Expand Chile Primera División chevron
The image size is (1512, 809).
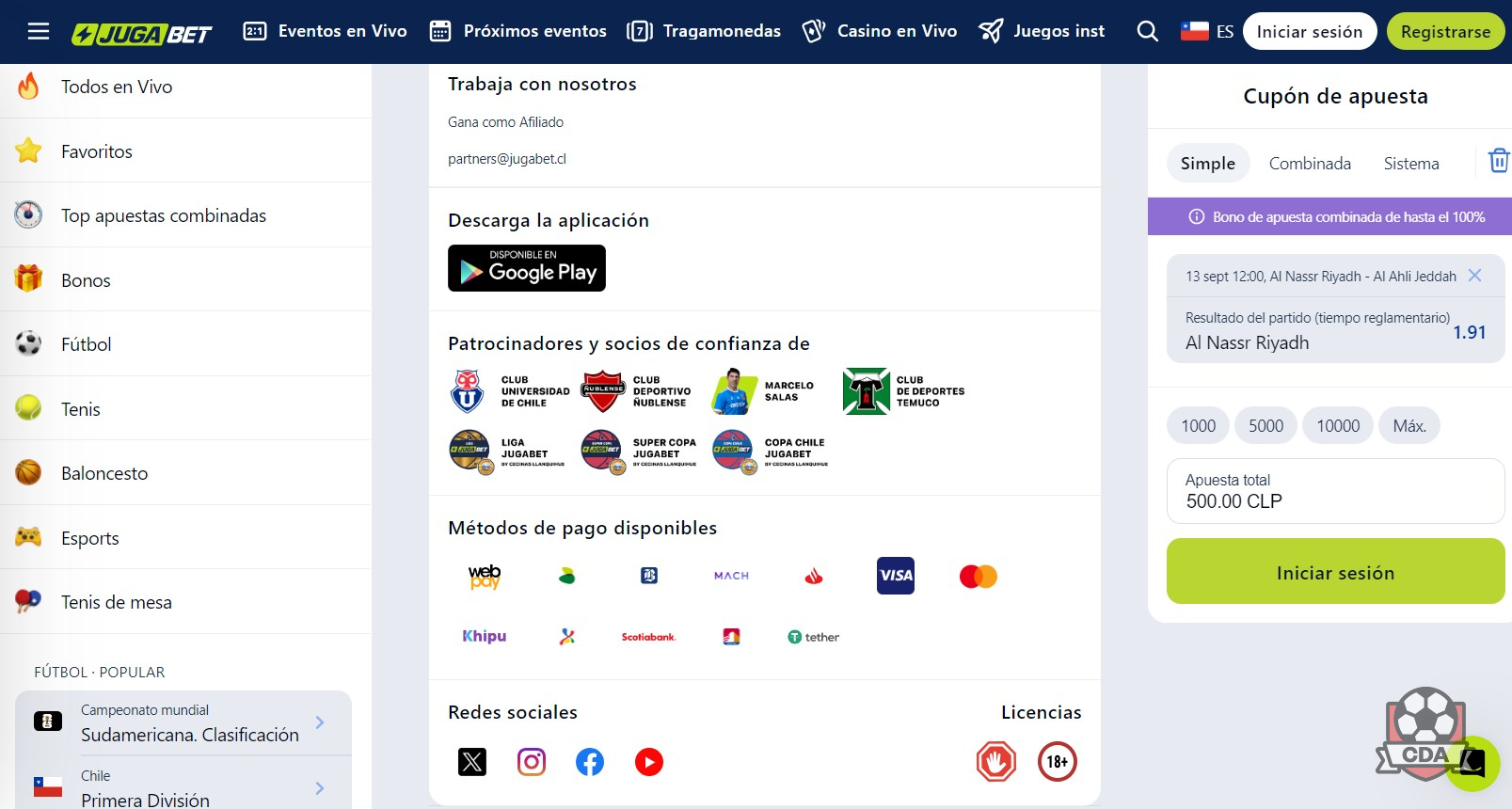pyautogui.click(x=320, y=788)
